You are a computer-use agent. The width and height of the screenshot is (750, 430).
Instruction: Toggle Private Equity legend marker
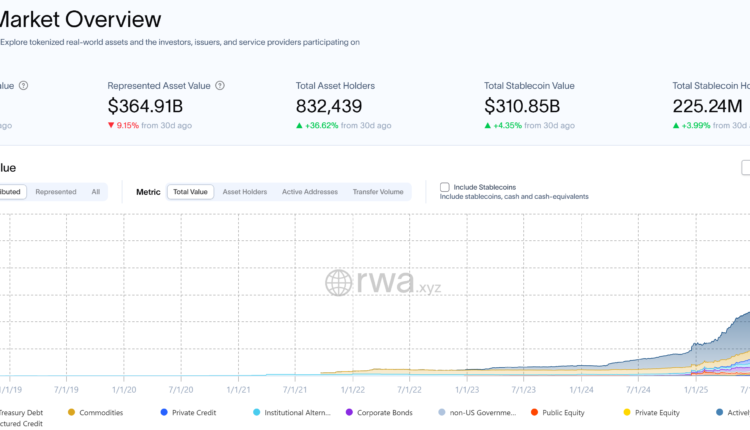[627, 411]
